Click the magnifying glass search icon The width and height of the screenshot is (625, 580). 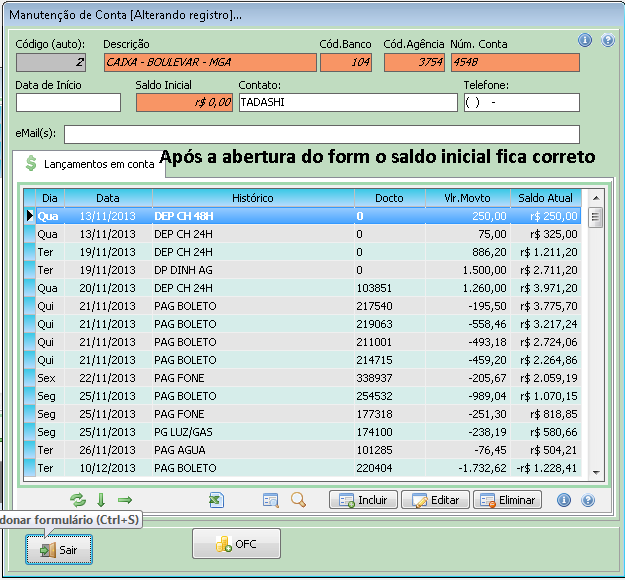[298, 500]
